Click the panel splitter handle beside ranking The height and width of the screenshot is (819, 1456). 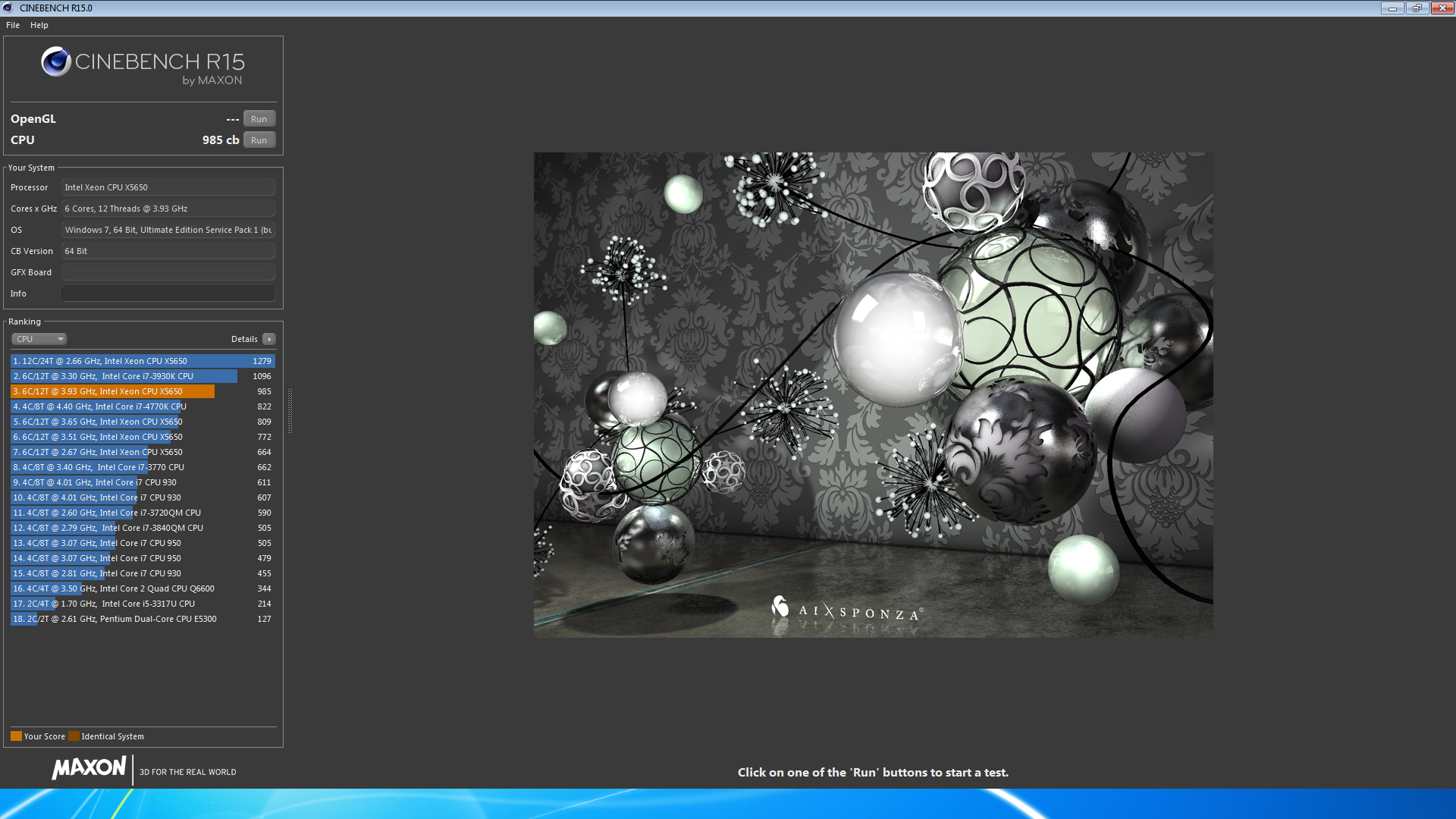point(290,410)
